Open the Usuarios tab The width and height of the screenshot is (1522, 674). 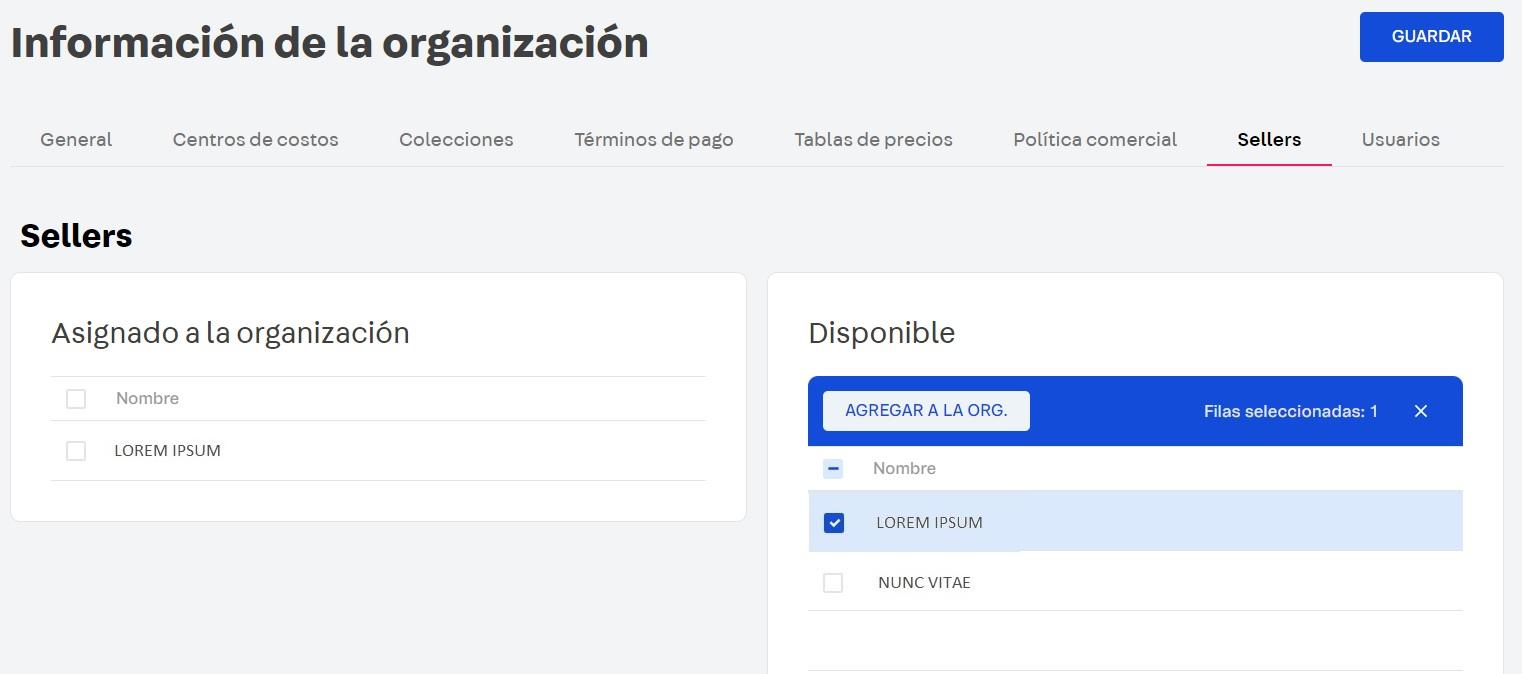(1400, 139)
